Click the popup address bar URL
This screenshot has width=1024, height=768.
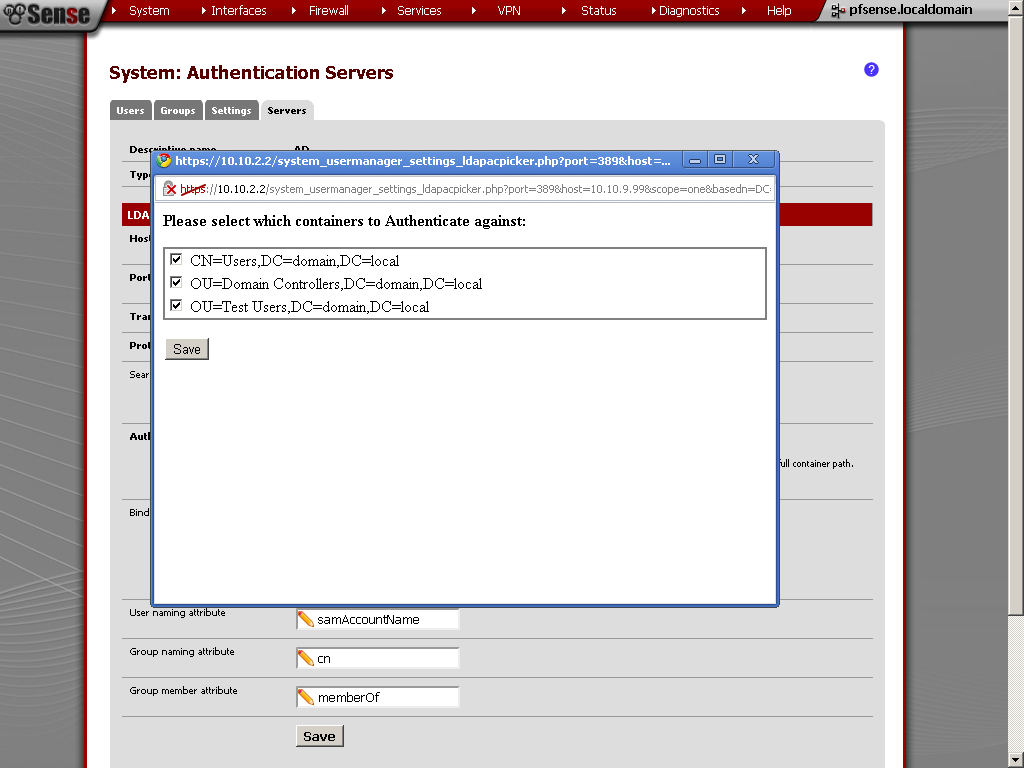[x=475, y=189]
